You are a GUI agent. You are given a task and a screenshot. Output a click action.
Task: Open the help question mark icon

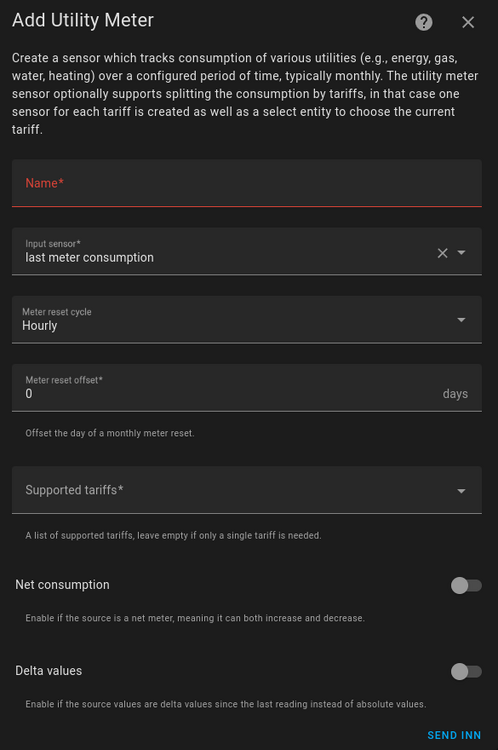tap(424, 22)
